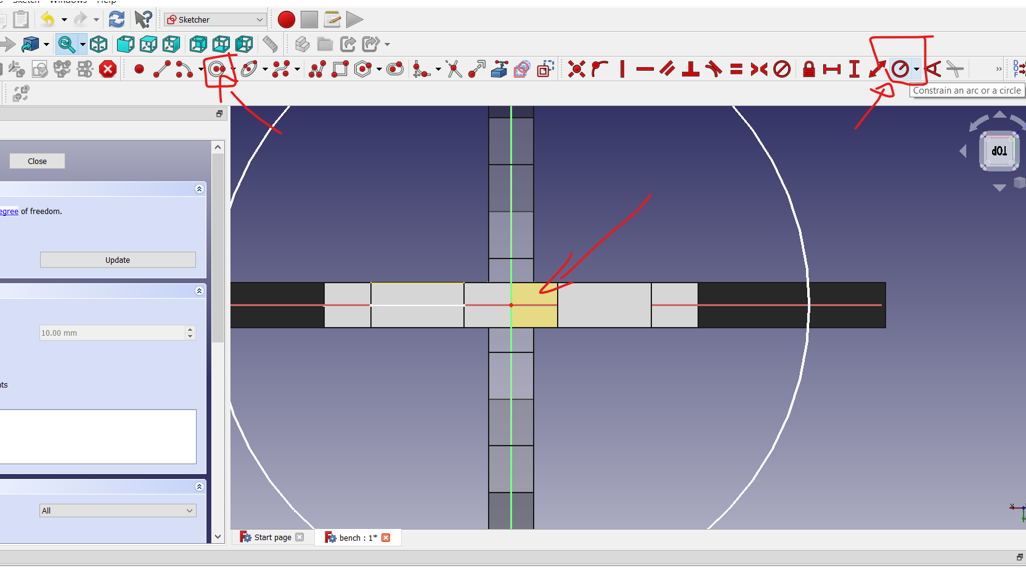Apply Lock constraint padlock icon
Image resolution: width=1026 pixels, height=568 pixels.
(x=809, y=69)
